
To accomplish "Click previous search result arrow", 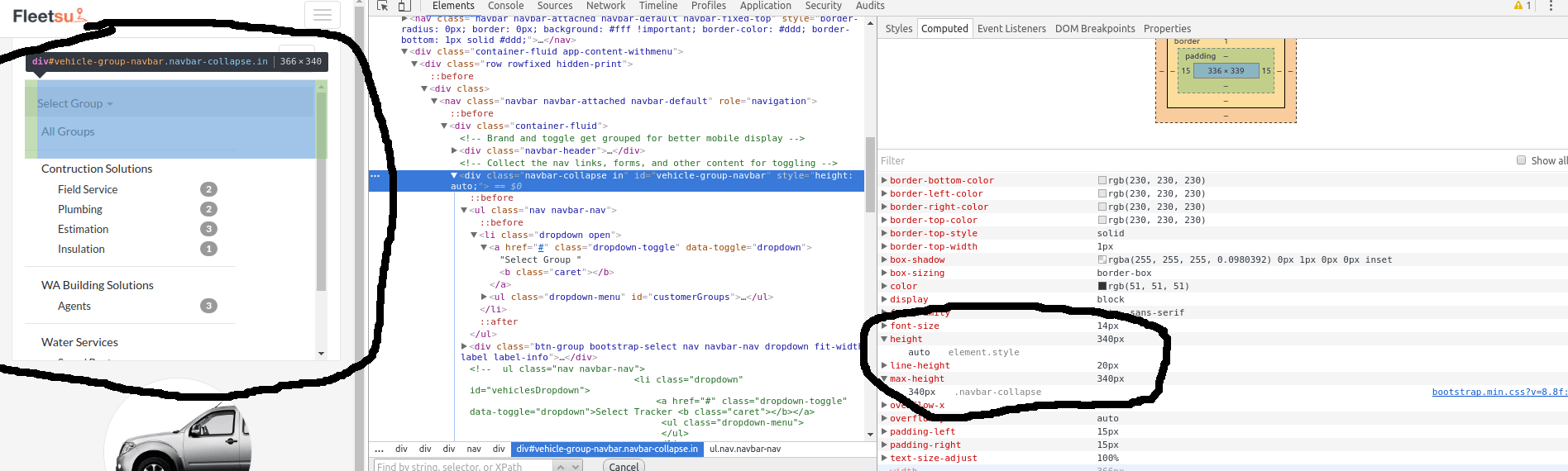I will click(561, 467).
